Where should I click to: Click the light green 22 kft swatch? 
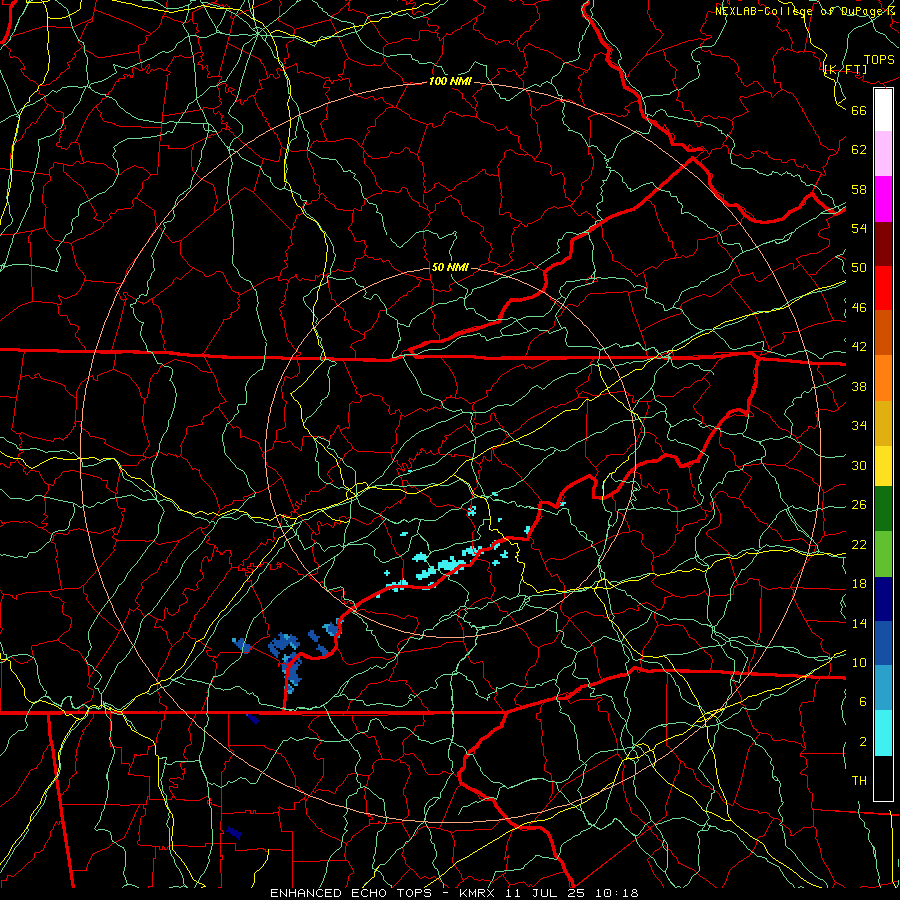[883, 554]
